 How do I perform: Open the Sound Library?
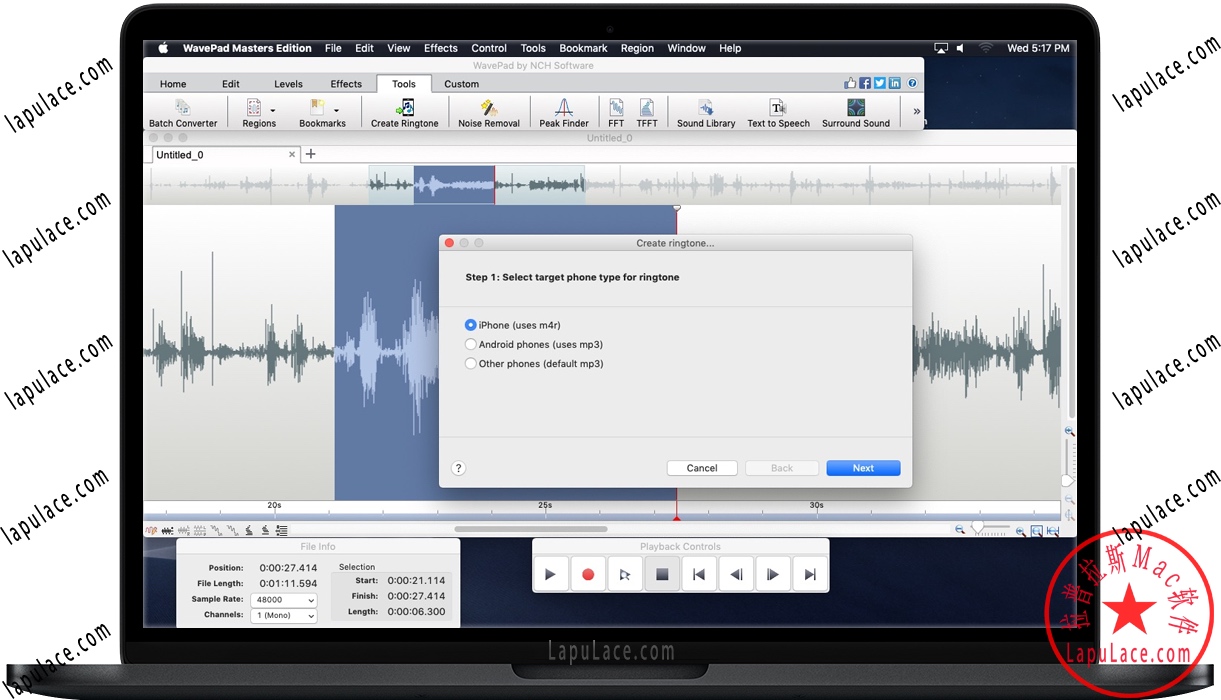click(705, 112)
